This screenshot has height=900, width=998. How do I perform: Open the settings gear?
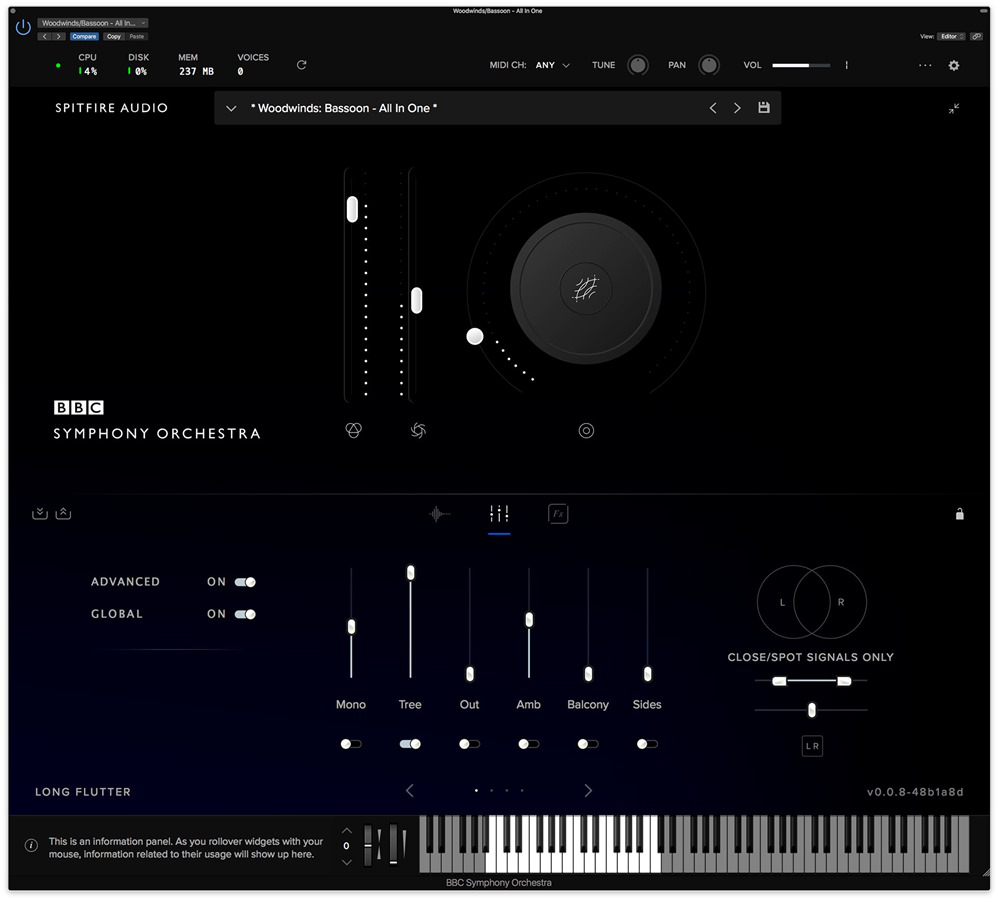953,65
